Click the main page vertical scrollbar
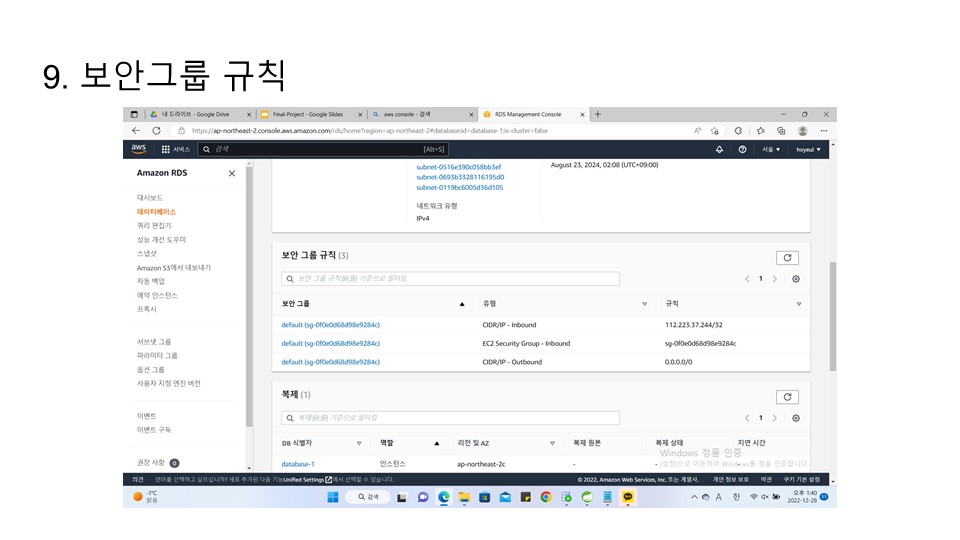 click(833, 316)
